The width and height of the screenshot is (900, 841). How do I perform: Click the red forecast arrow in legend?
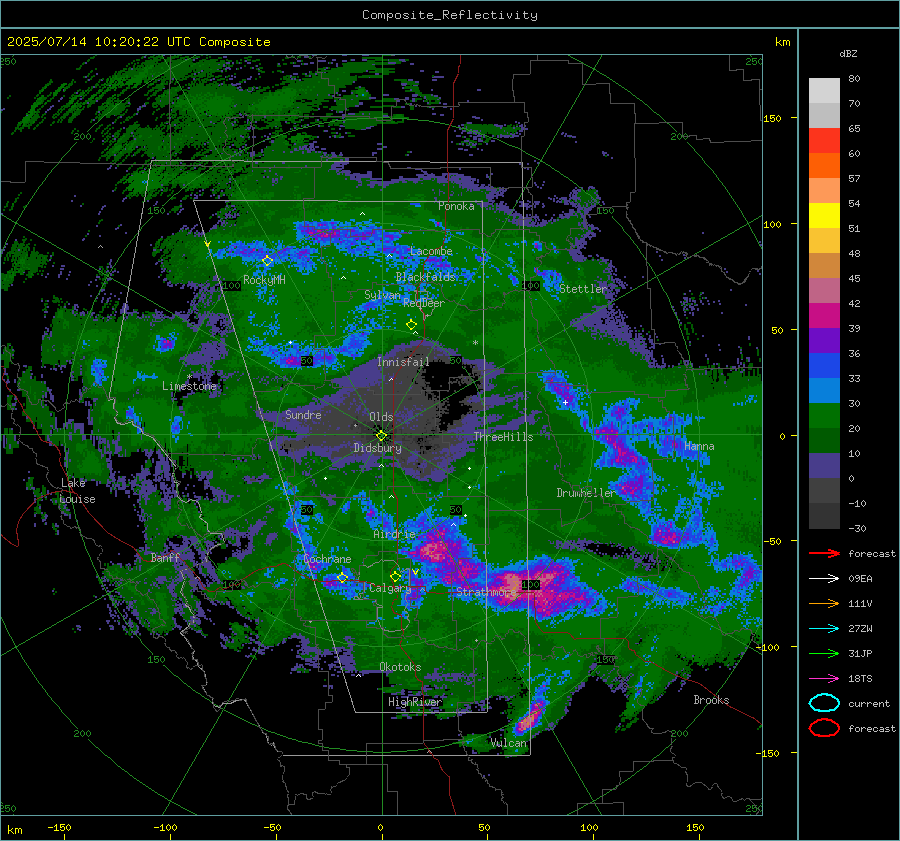click(x=824, y=553)
